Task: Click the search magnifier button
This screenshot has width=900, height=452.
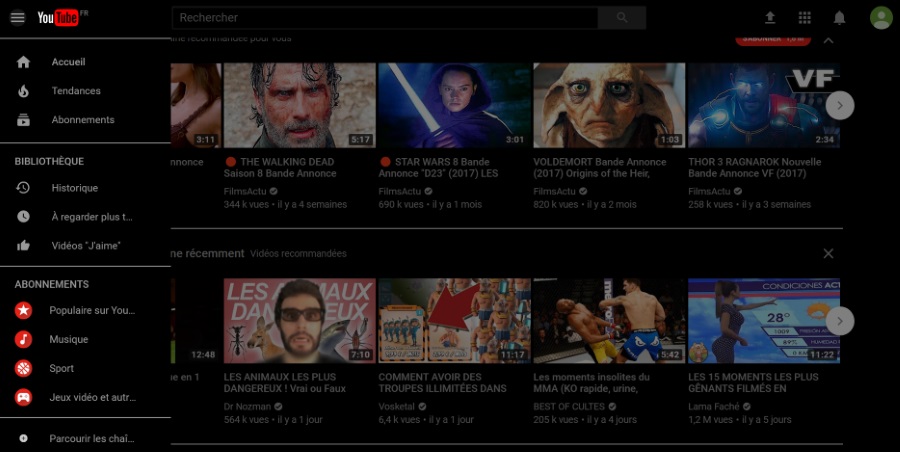Action: click(x=622, y=17)
